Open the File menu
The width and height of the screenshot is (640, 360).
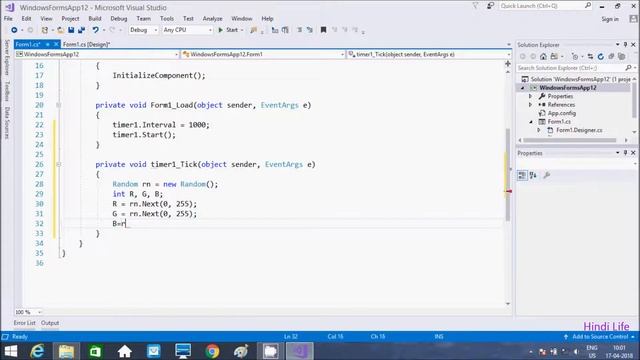tap(8, 19)
